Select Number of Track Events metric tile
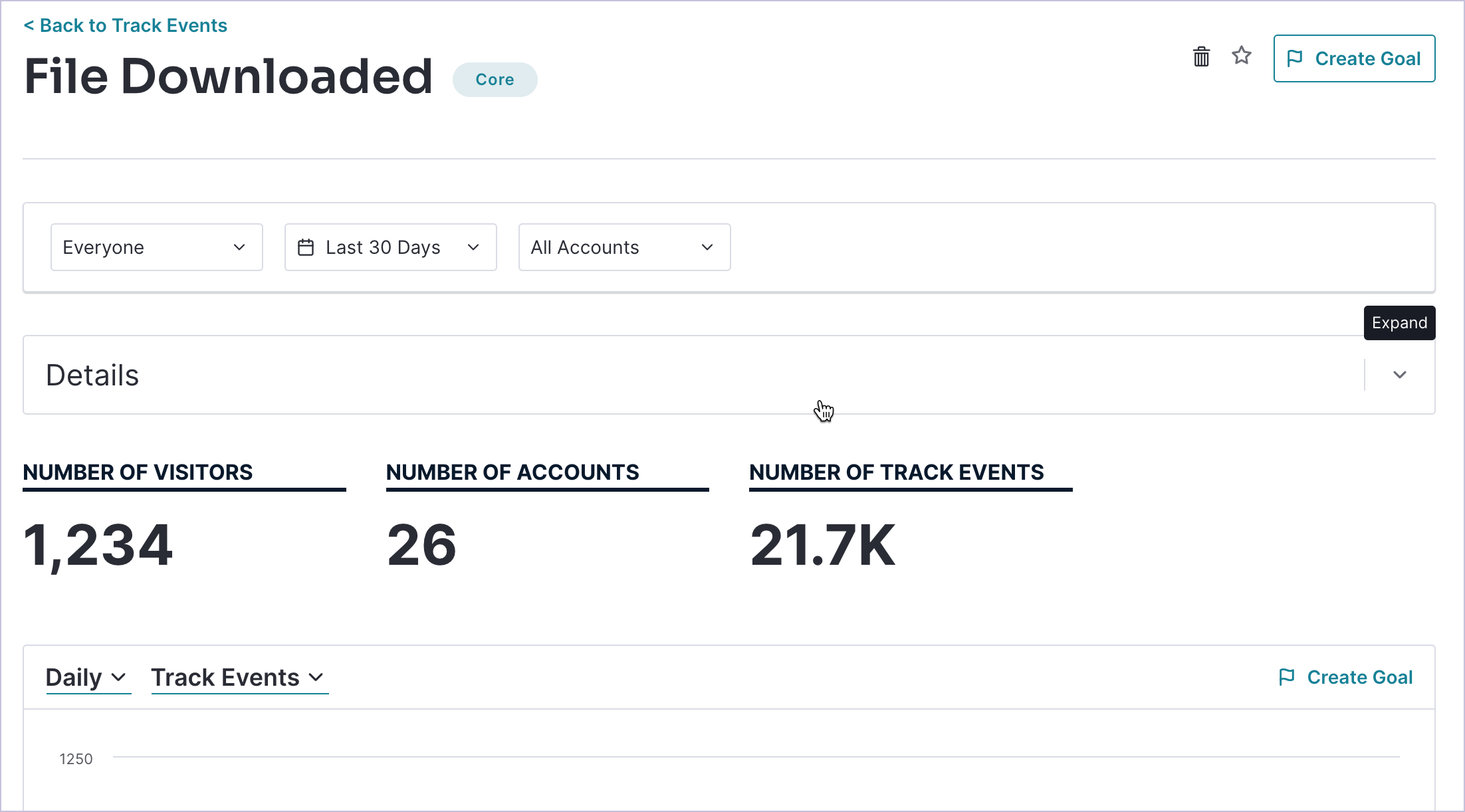Image resolution: width=1465 pixels, height=812 pixels. click(x=896, y=472)
